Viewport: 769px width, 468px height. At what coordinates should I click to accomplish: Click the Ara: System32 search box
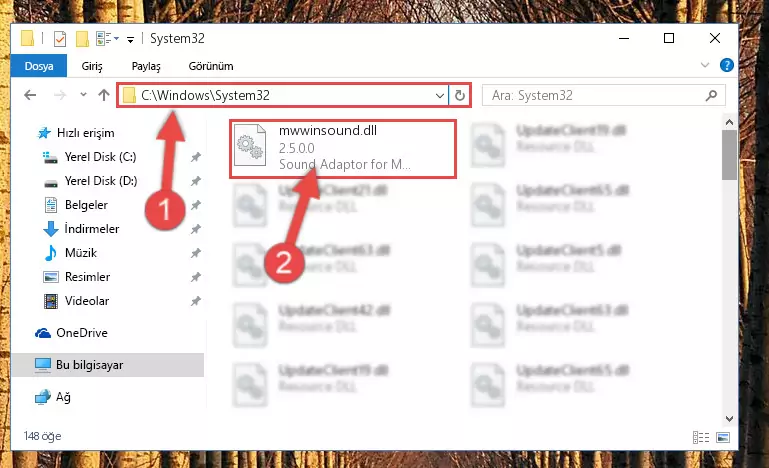[603, 95]
